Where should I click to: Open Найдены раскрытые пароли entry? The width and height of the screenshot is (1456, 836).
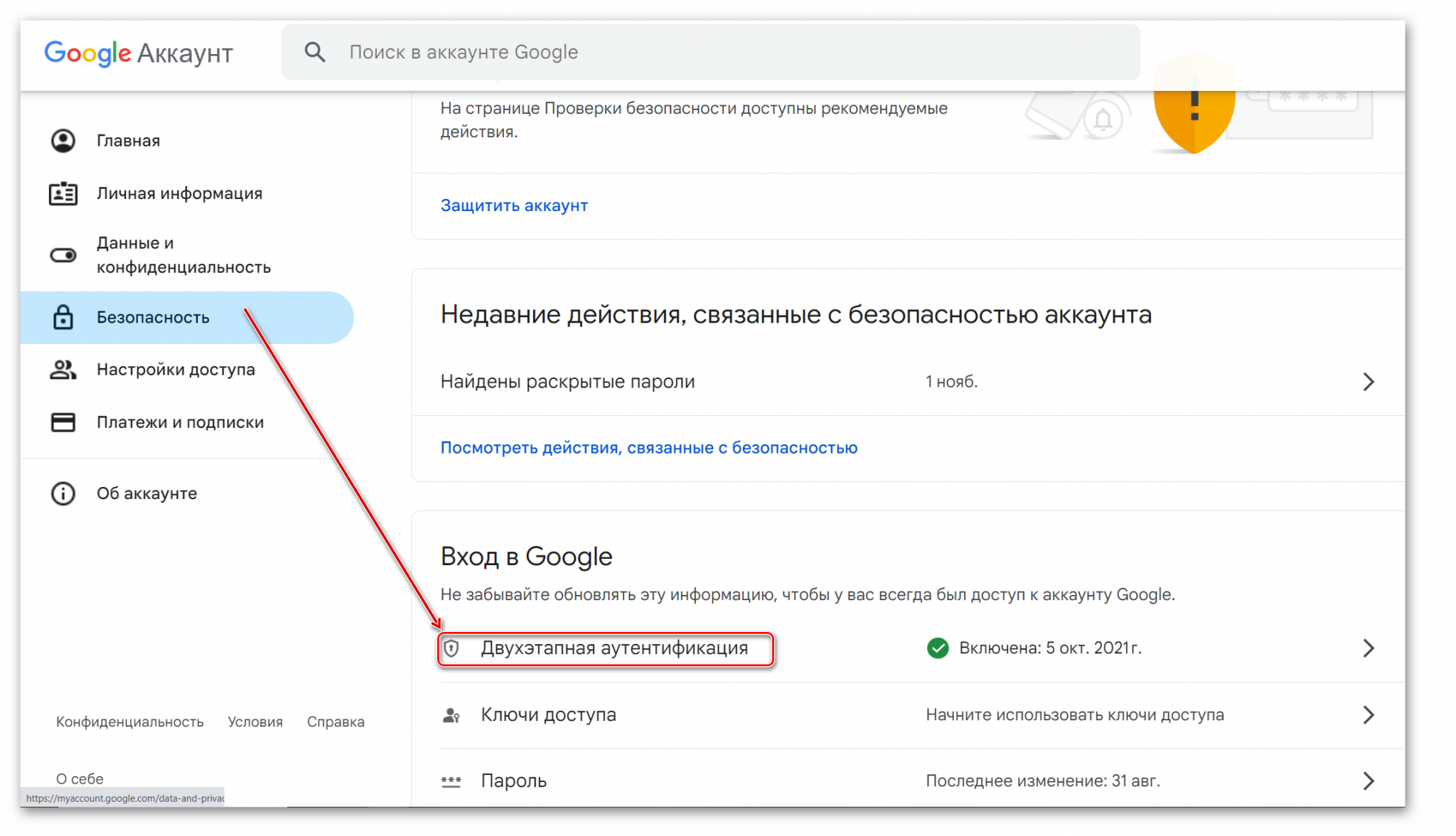[x=908, y=382]
